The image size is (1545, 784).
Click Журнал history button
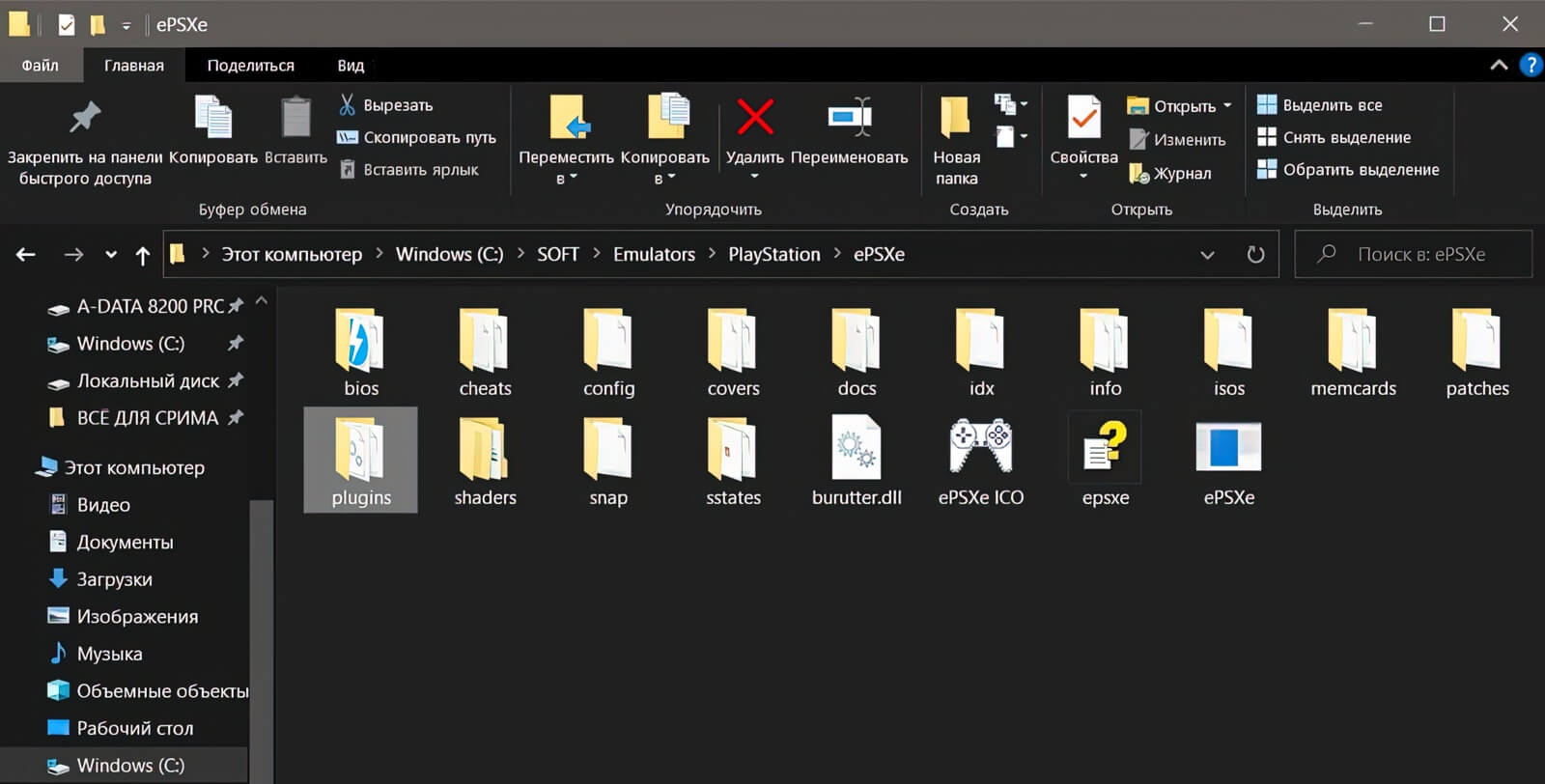pyautogui.click(x=1170, y=173)
